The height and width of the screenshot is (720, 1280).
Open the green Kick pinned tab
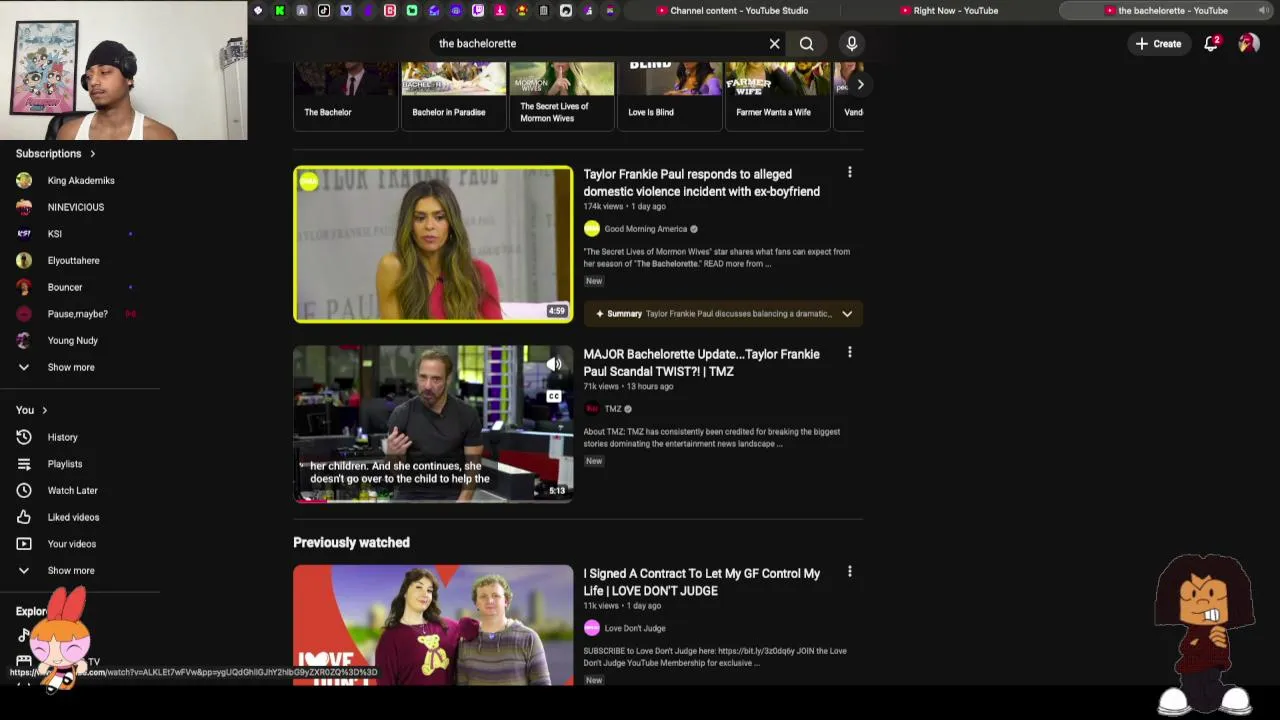point(279,11)
